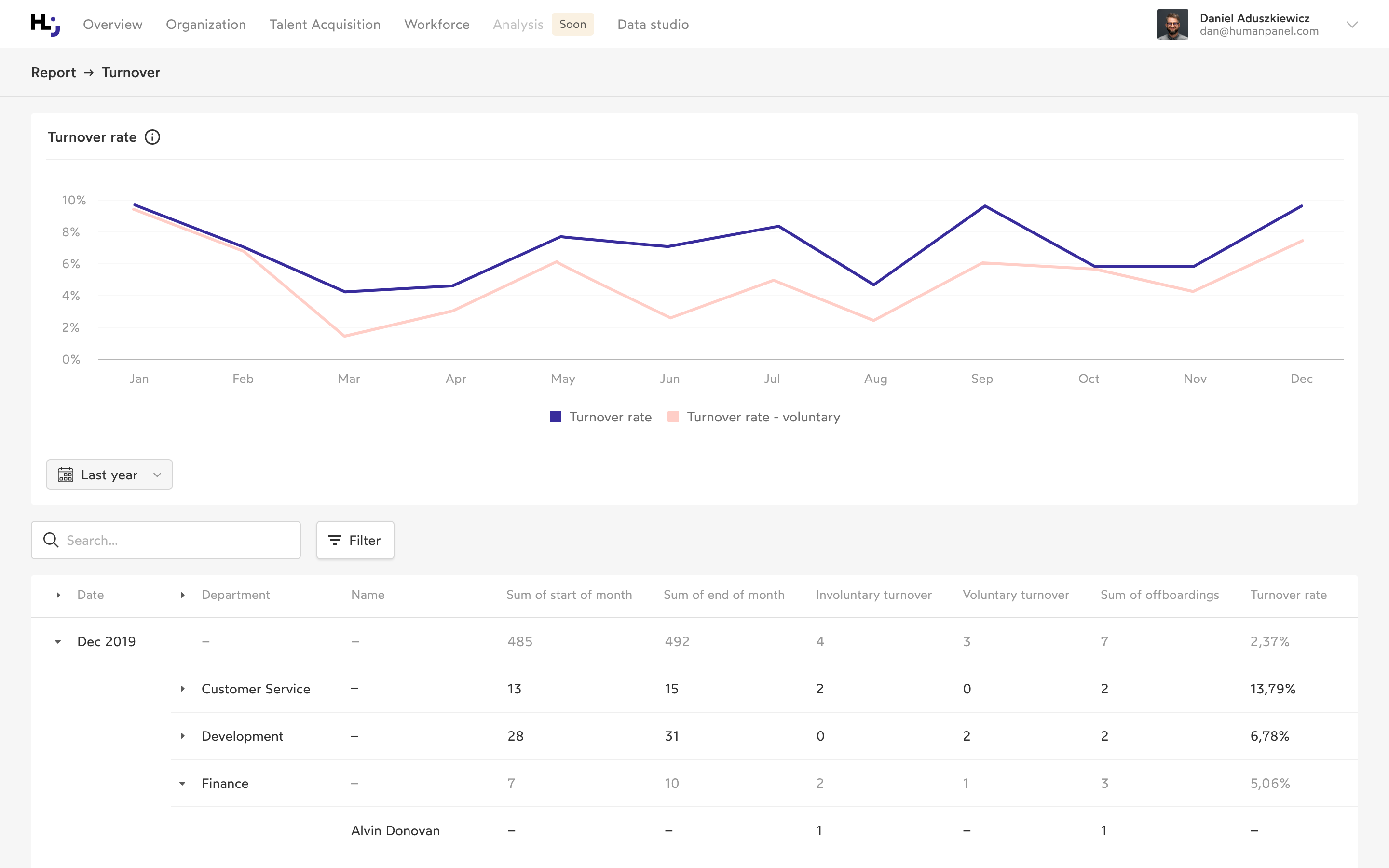Open the account menu with the chevron
Viewport: 1389px width, 868px height.
pos(1352,24)
